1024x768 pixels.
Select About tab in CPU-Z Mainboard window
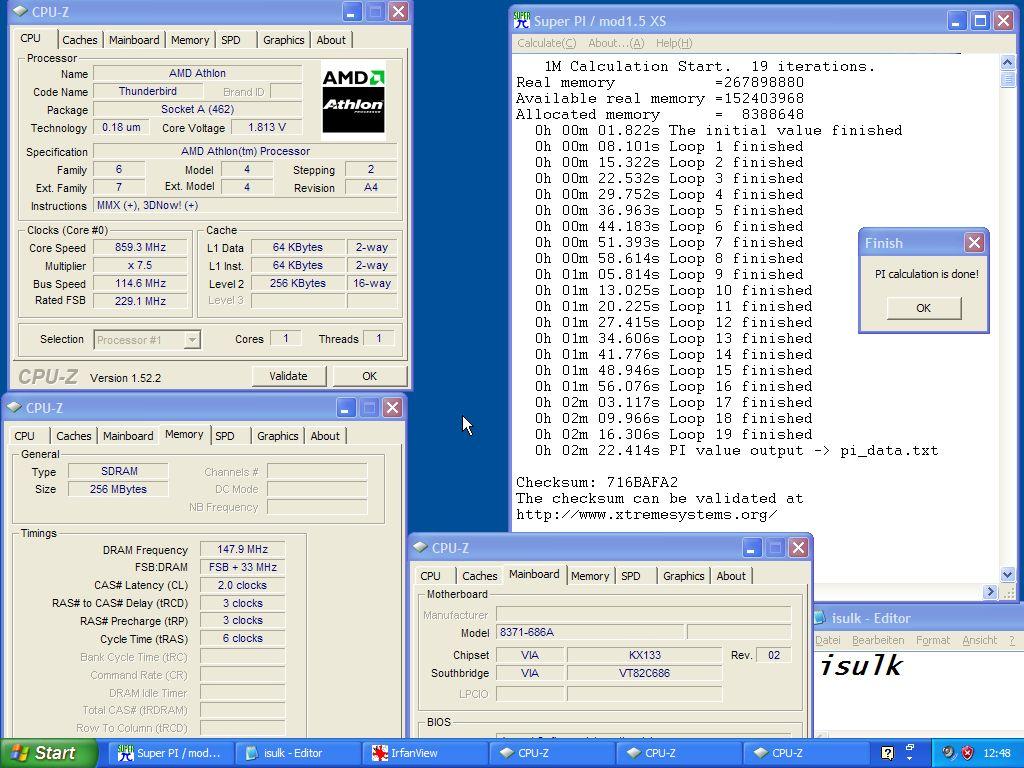[731, 575]
